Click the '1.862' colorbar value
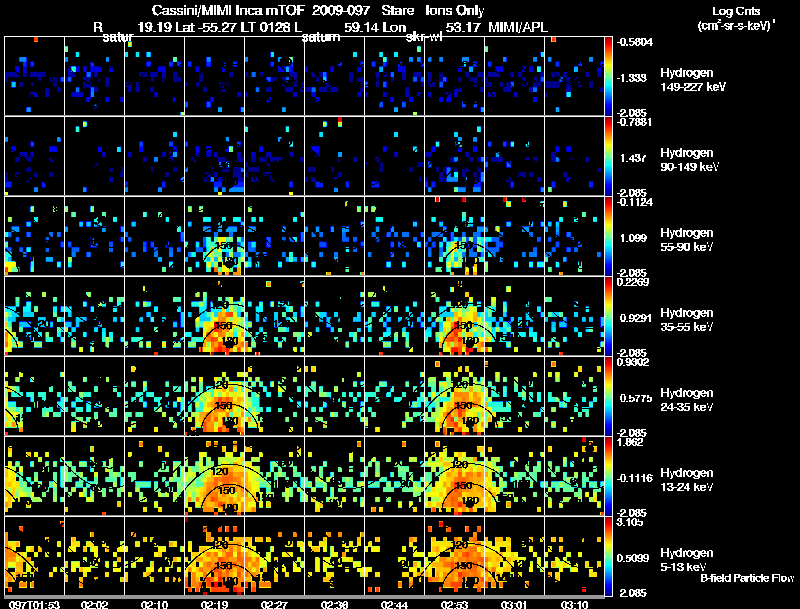Viewport: 800px width, 609px height. [x=630, y=442]
